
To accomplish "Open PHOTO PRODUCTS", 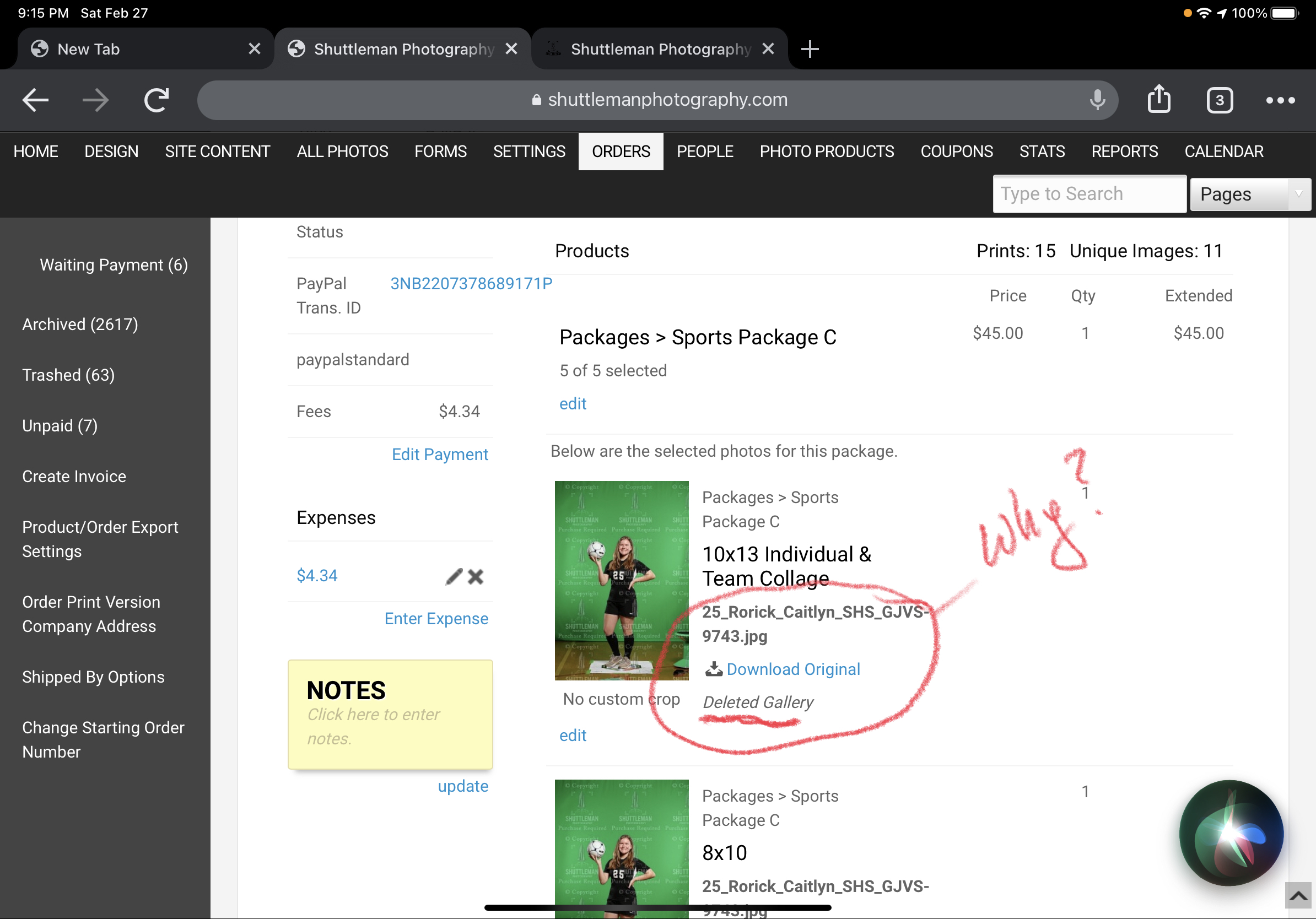I will 827,152.
